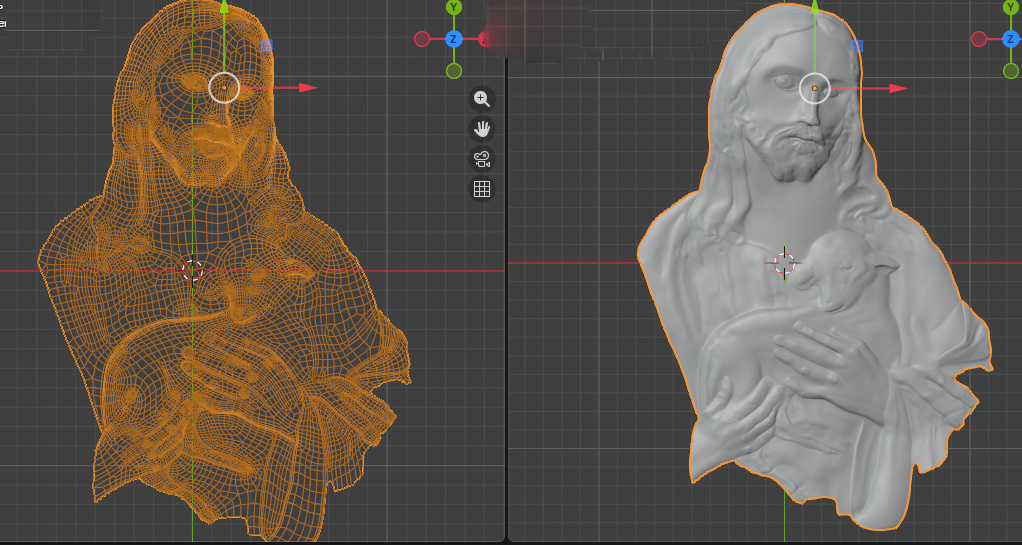
Task: Click dark green negative Y ball, left viewport gizmo
Action: 454,71
